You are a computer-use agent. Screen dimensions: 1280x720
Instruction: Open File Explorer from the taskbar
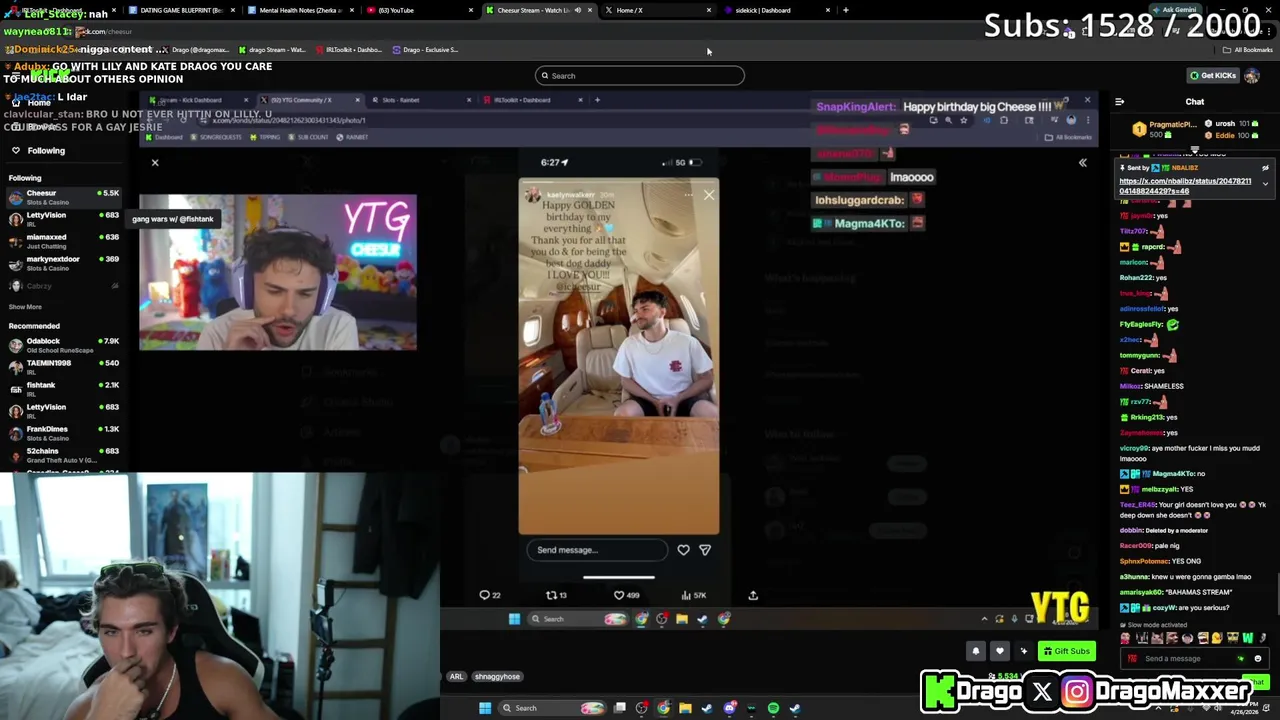tap(685, 708)
